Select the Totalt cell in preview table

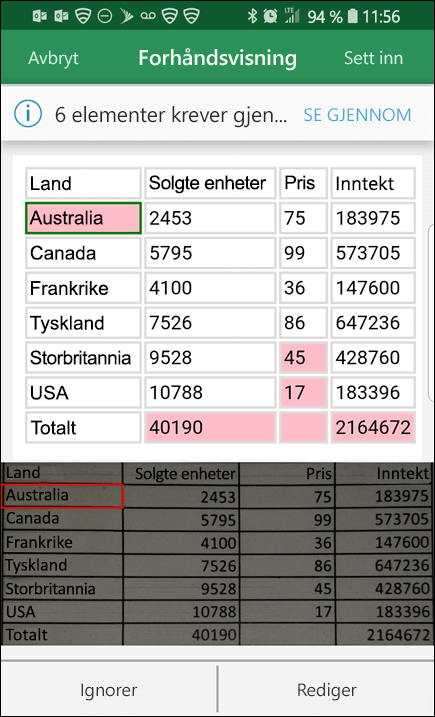point(83,428)
